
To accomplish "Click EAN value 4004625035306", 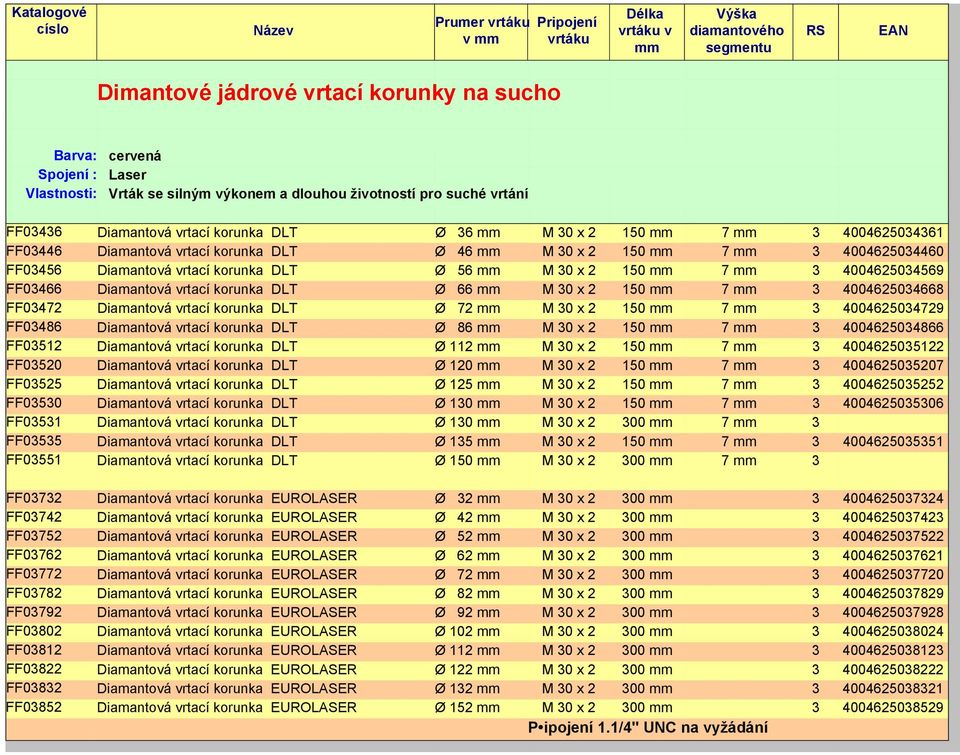I will (x=893, y=404).
